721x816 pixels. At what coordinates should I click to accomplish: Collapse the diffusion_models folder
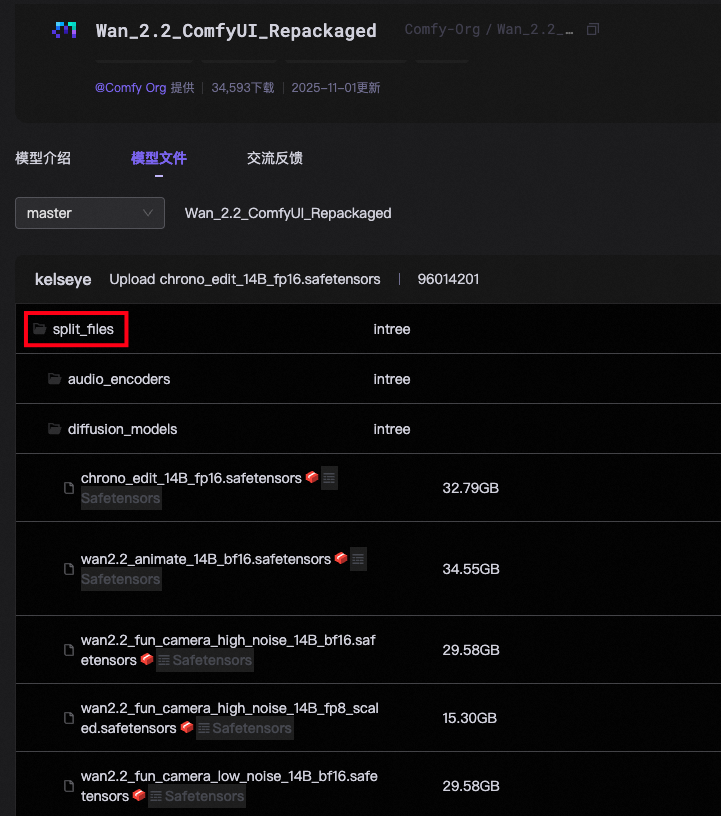(x=122, y=429)
